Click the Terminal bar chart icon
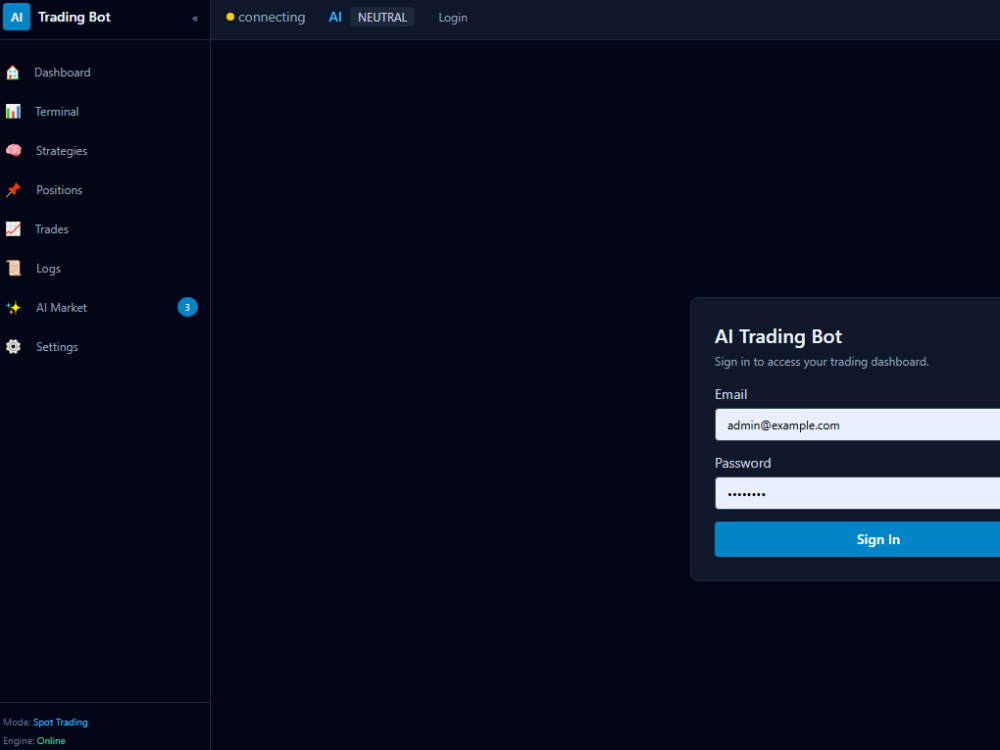This screenshot has height=750, width=1000. click(x=13, y=112)
